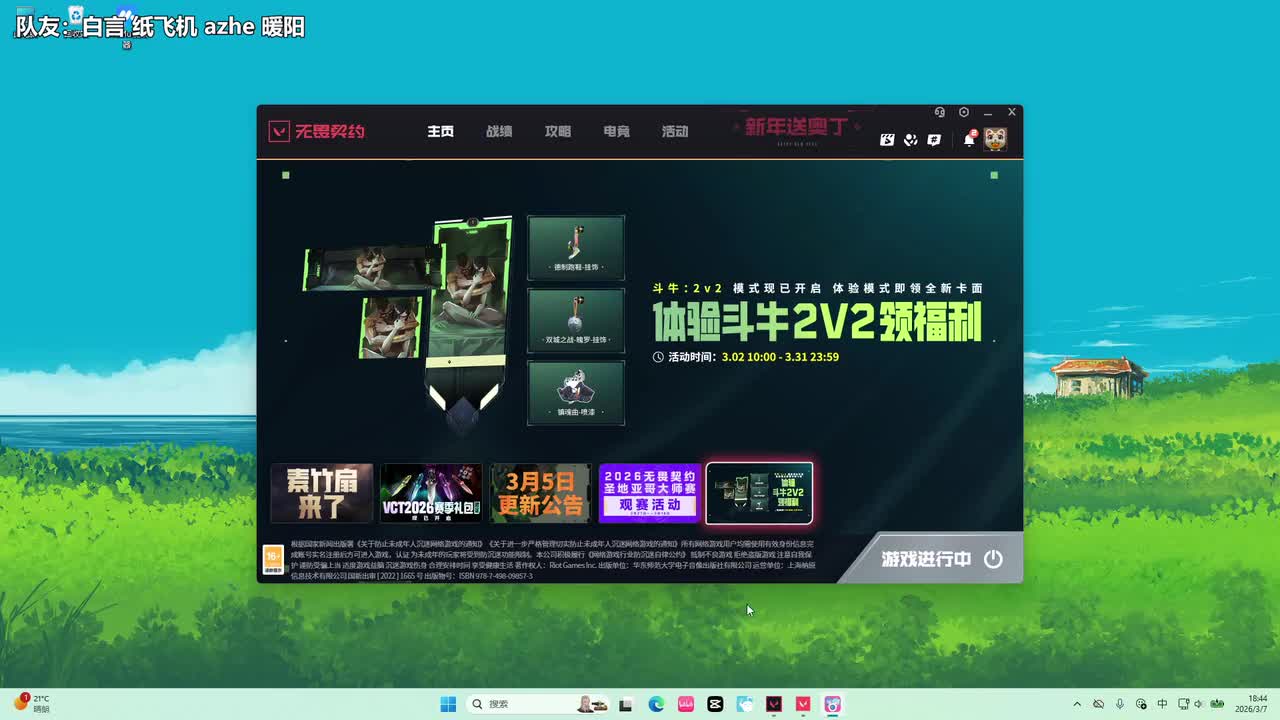Image resolution: width=1280 pixels, height=720 pixels.
Task: Open the dark Valorant taskbar icon
Action: [x=774, y=704]
